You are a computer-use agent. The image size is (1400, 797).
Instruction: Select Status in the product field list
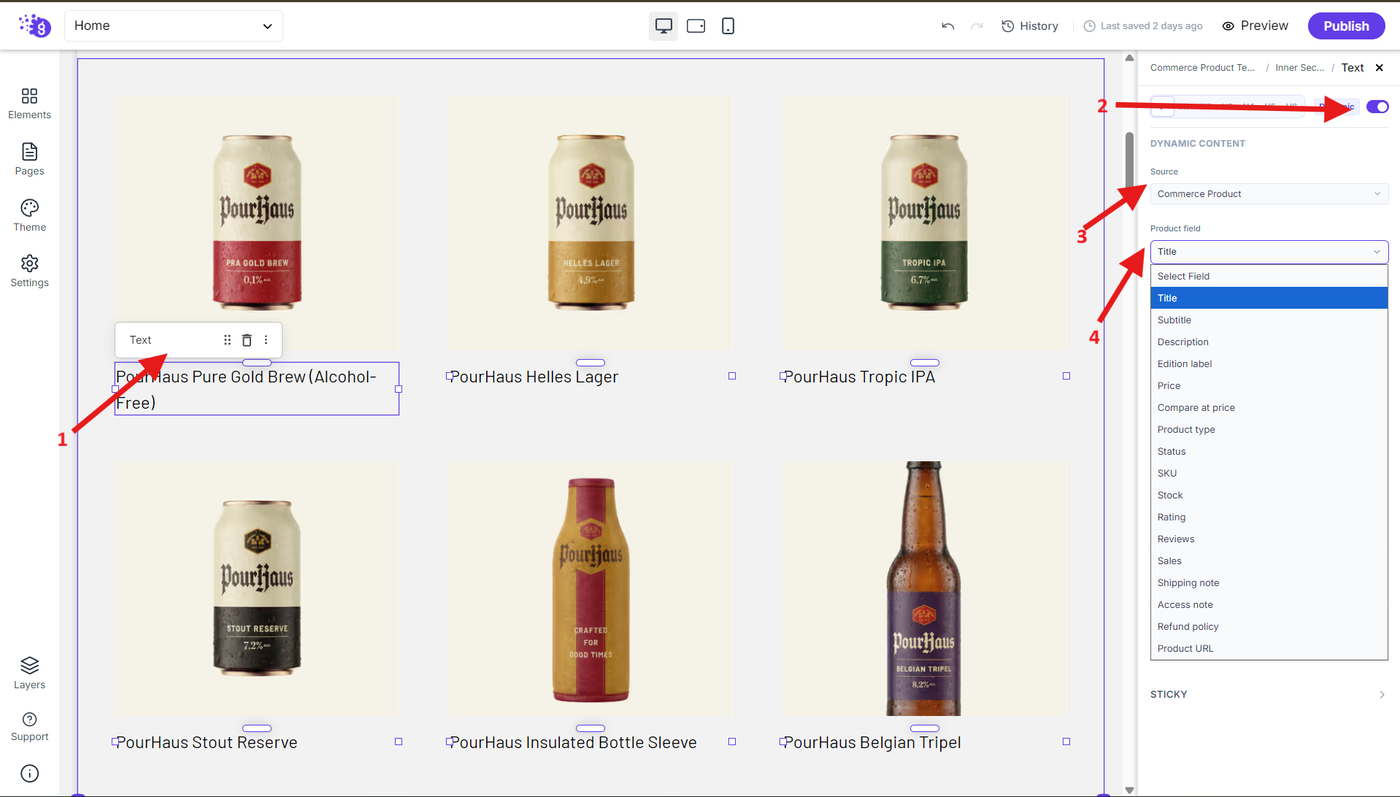[x=1269, y=452]
